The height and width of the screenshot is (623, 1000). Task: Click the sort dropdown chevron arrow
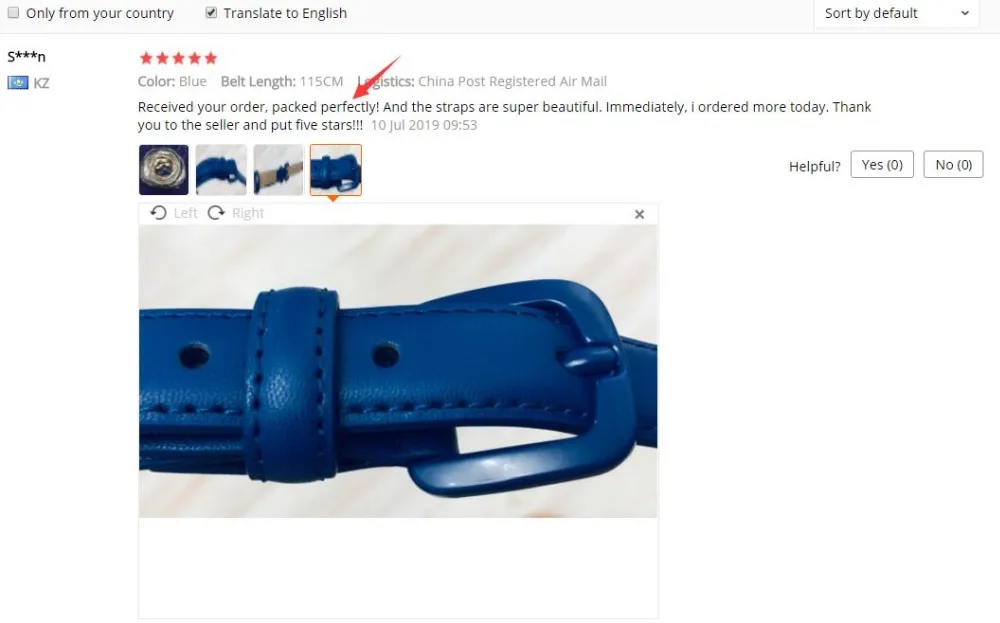965,13
